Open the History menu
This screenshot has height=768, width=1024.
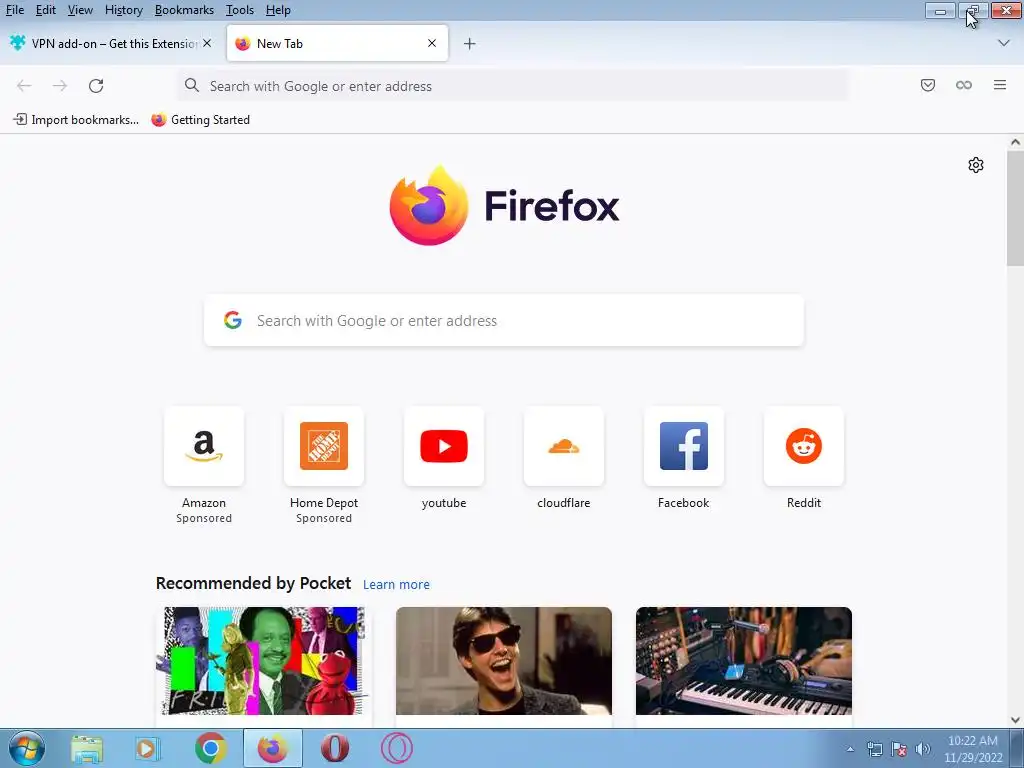123,10
